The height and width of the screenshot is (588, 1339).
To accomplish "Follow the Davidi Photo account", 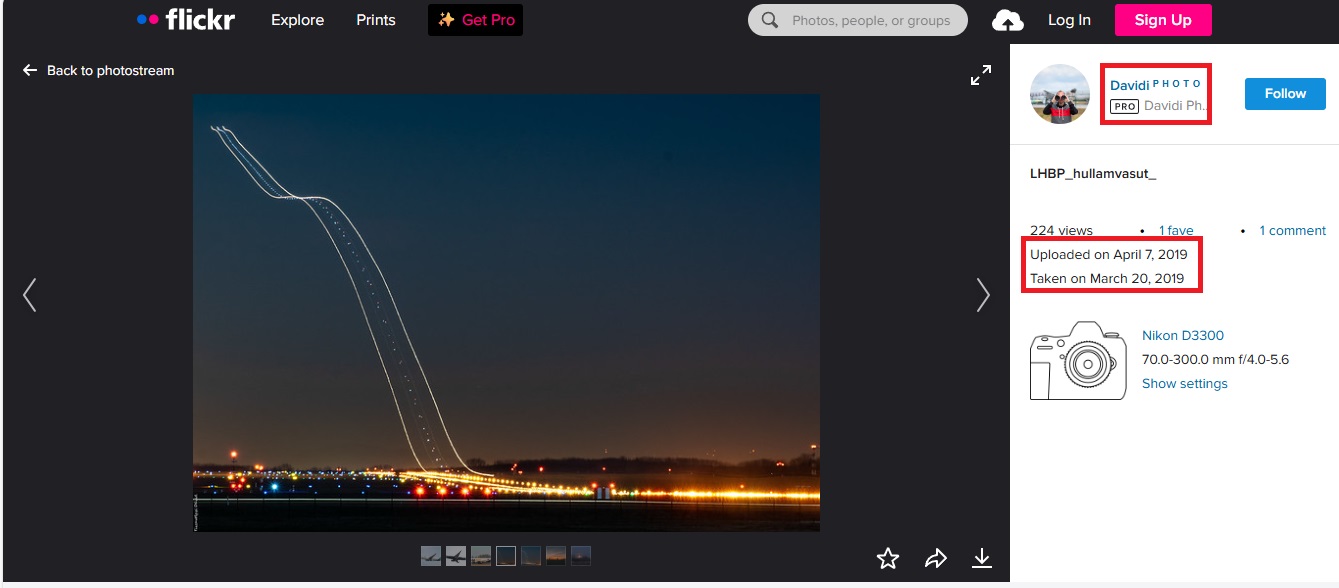I will 1285,94.
